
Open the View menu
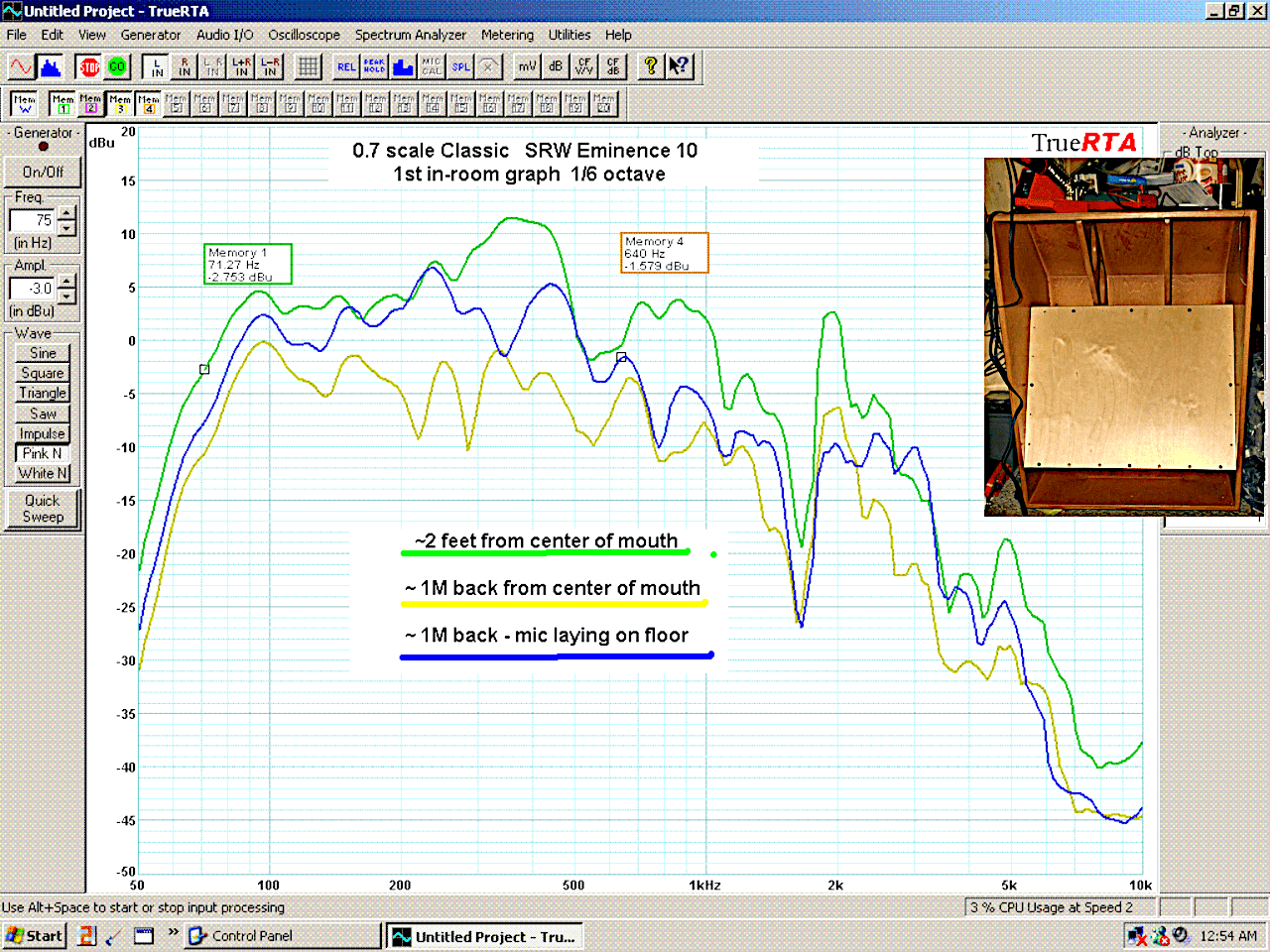[92, 35]
